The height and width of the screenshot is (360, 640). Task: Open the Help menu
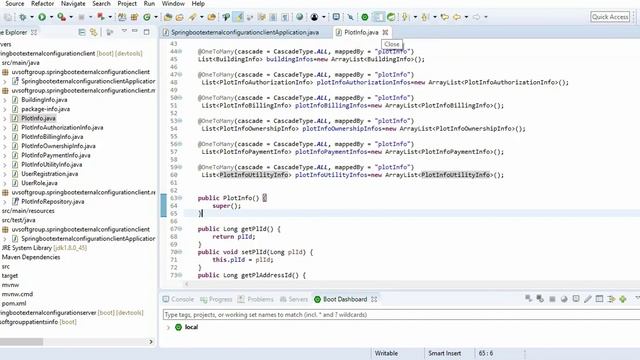point(198,4)
